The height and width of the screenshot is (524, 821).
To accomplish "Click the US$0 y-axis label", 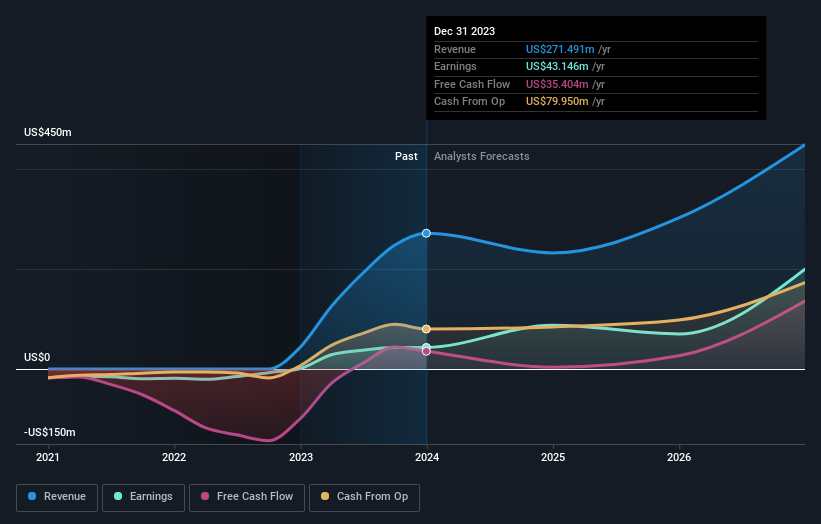I will [37, 358].
